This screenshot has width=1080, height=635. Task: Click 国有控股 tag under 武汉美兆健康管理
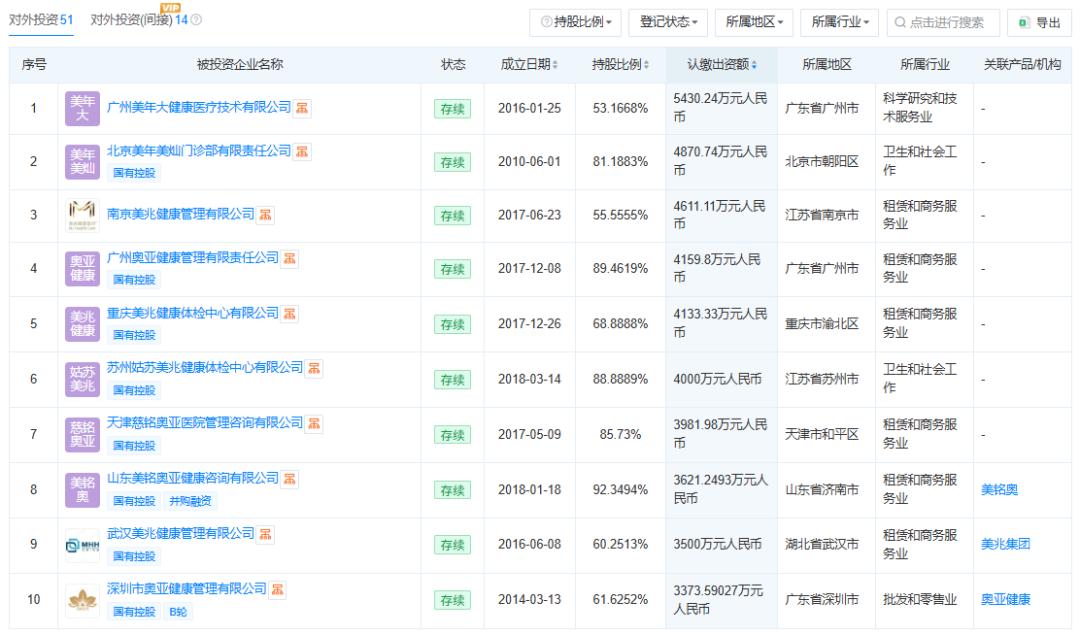[134, 556]
